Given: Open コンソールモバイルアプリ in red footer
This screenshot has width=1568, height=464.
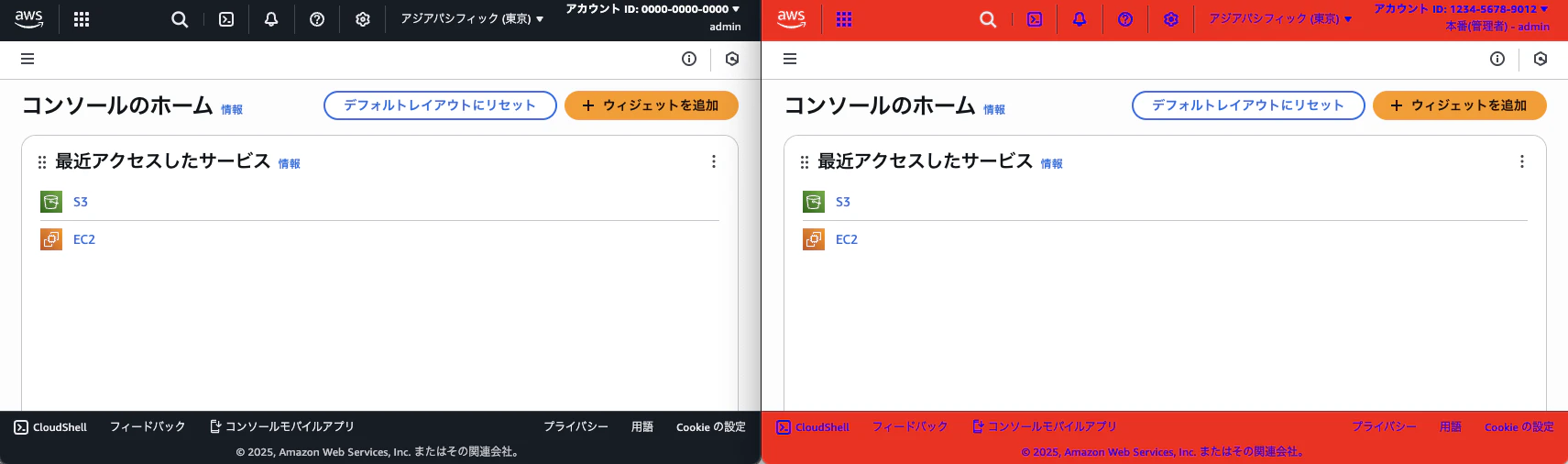Looking at the screenshot, I should pyautogui.click(x=1045, y=427).
